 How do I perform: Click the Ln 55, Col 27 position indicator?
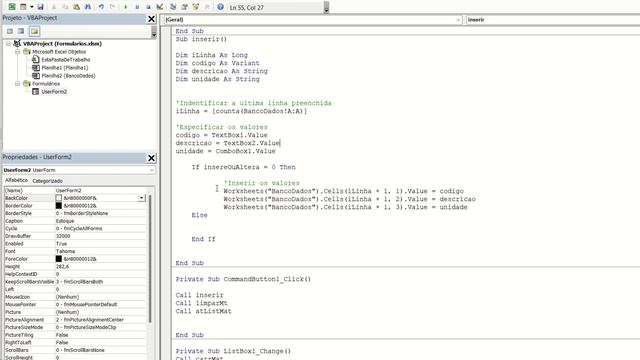tap(247, 7)
